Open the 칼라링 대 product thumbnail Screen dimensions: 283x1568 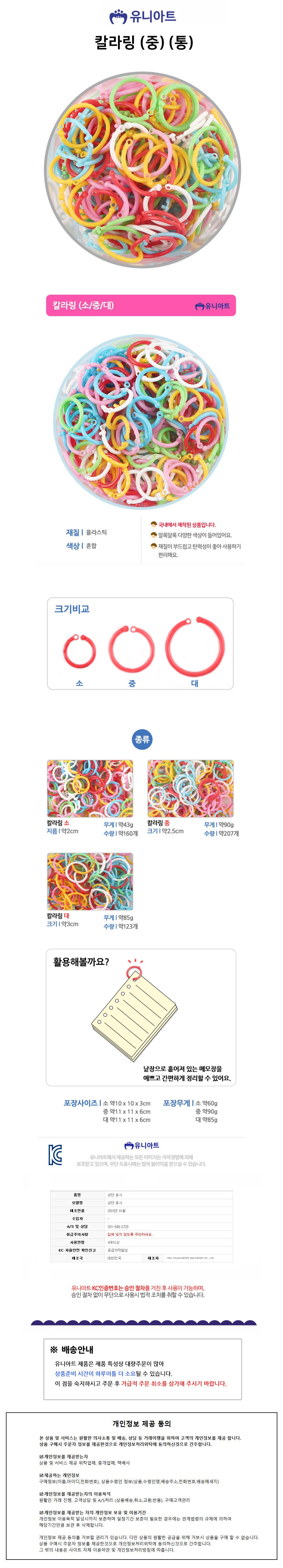coord(90,881)
